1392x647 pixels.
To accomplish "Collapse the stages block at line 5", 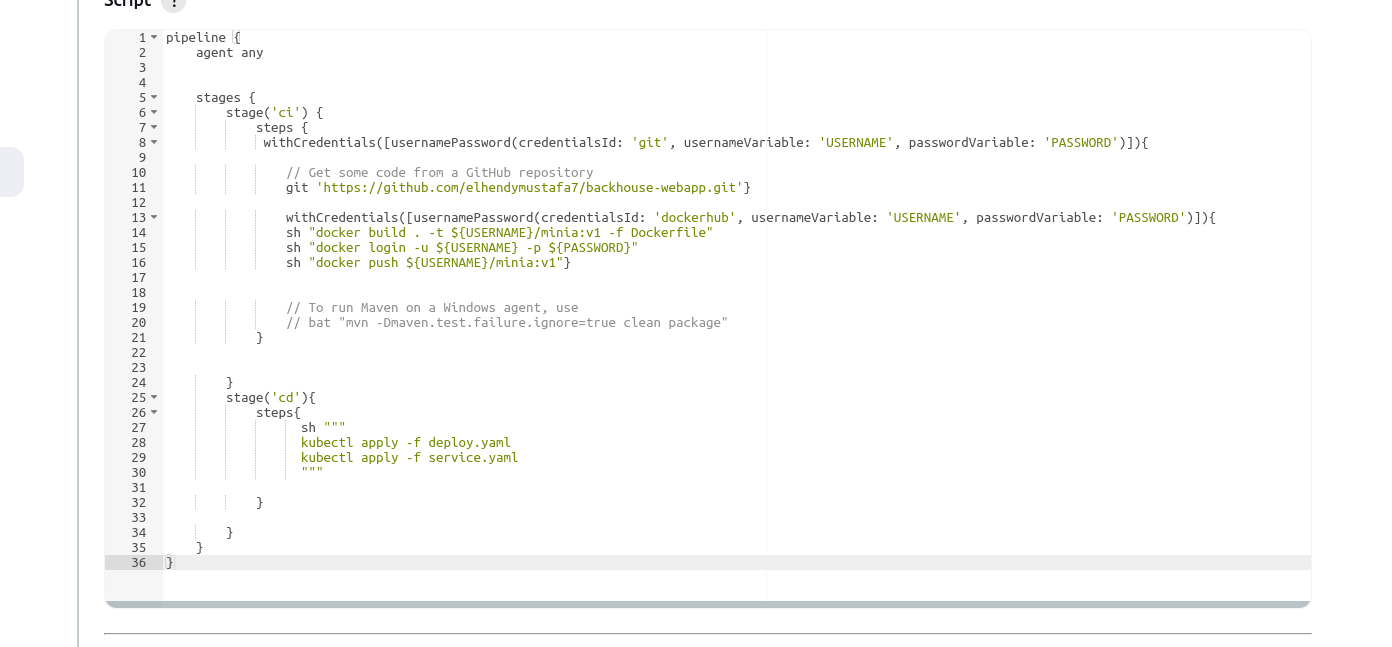I will point(152,97).
